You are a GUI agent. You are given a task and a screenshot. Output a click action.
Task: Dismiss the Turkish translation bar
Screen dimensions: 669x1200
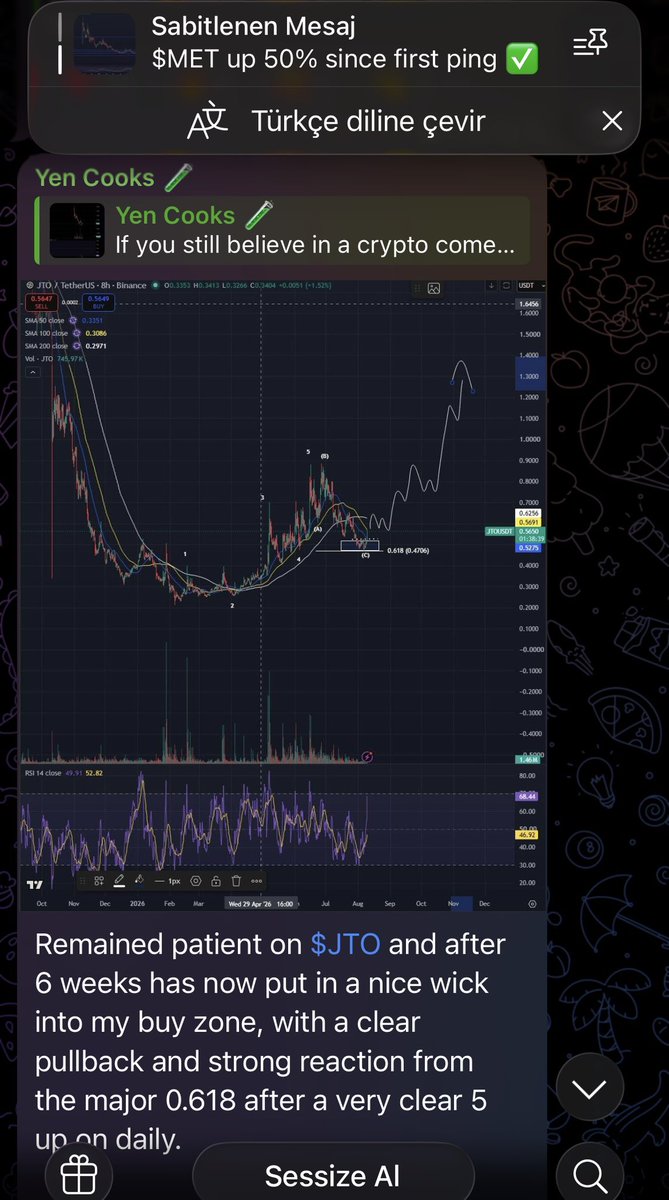(611, 122)
